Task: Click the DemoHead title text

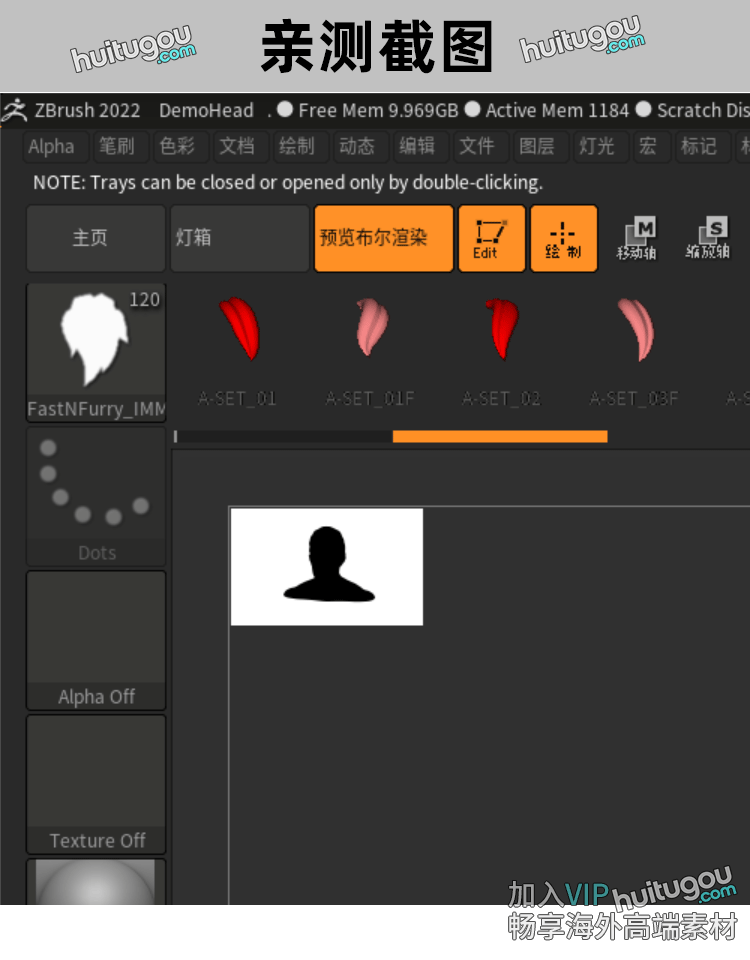Action: (206, 111)
